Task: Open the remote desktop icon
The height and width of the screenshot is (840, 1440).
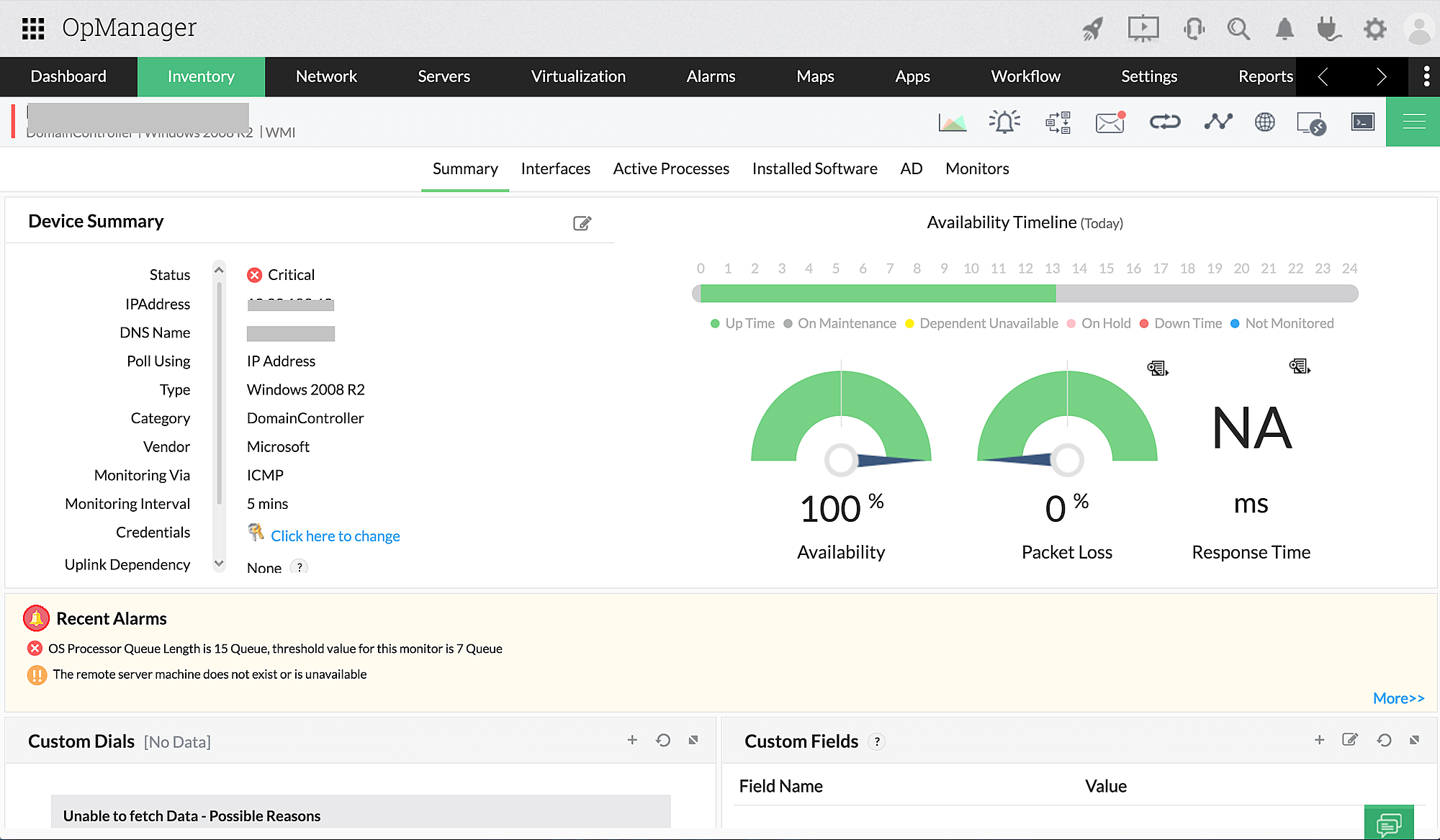Action: [x=1310, y=123]
